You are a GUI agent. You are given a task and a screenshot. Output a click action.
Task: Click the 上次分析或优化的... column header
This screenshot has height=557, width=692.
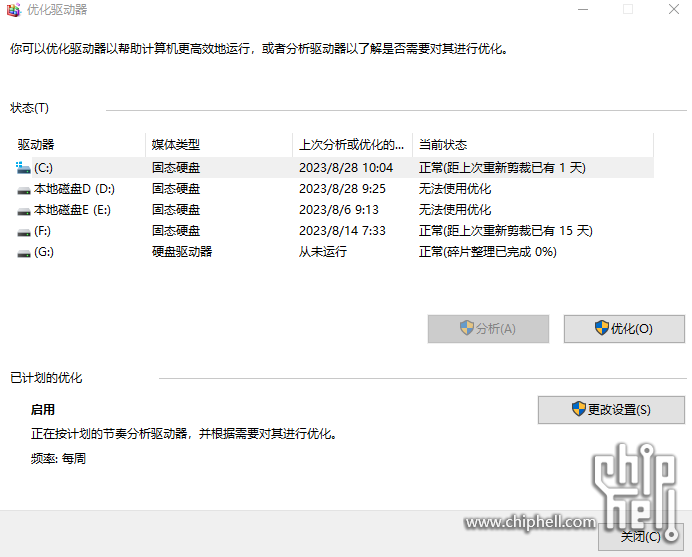[352, 145]
